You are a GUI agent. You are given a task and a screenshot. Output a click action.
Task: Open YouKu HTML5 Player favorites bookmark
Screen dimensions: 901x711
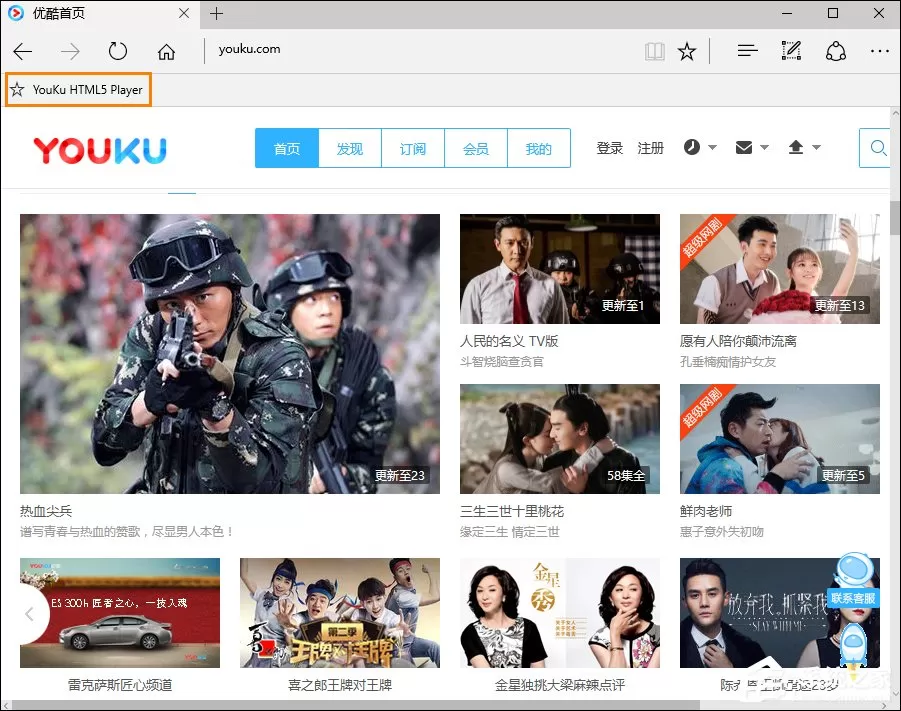click(x=78, y=90)
